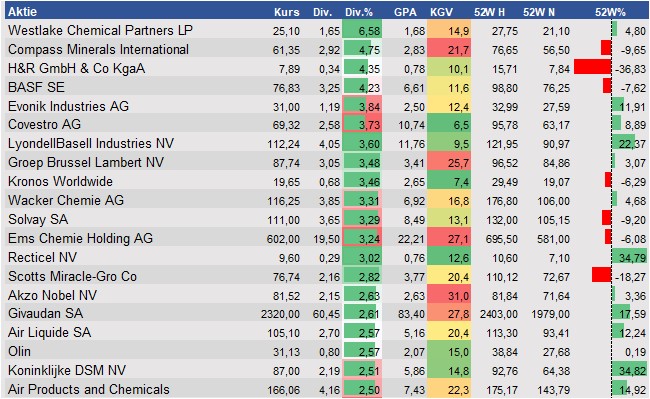650x399 pixels.
Task: Click the Ems Chemie Holding AG name
Action: click(x=80, y=238)
